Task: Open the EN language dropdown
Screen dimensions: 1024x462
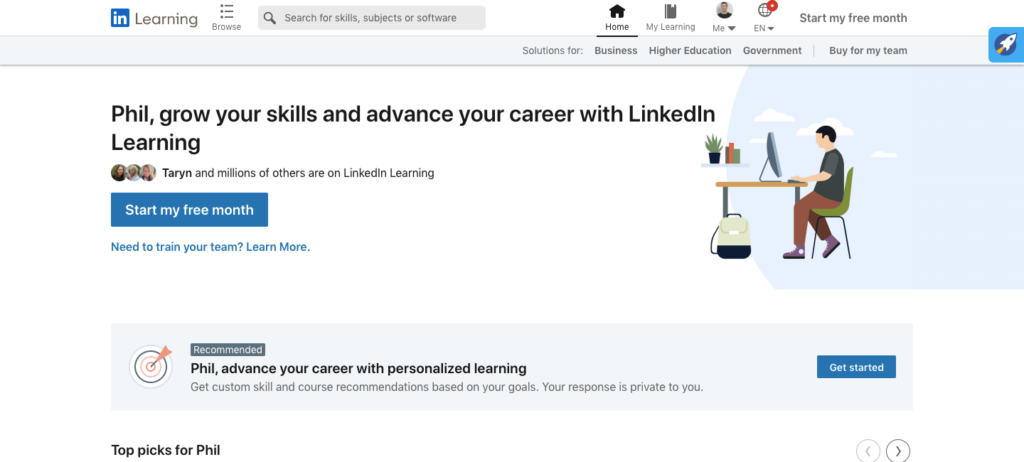Action: 767,17
